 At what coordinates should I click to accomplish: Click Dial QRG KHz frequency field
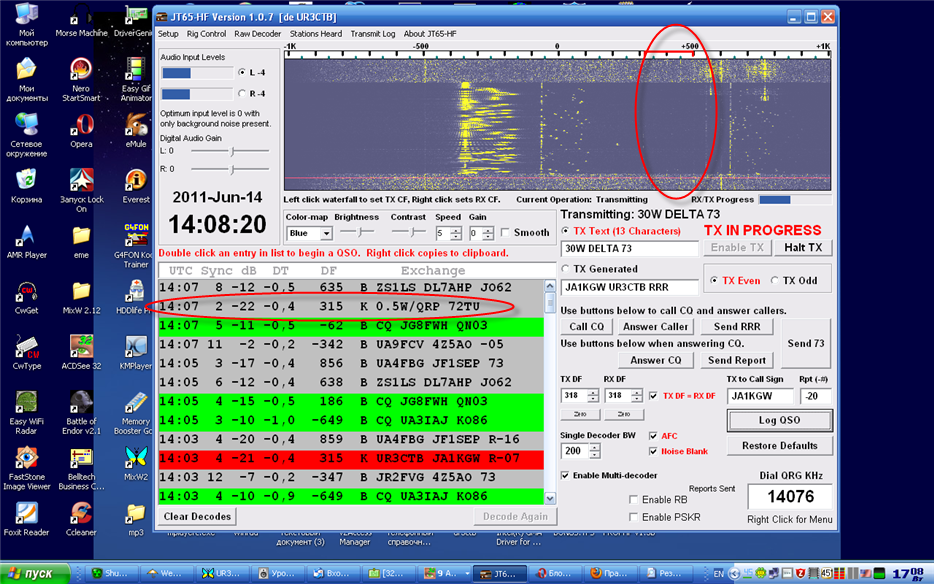tap(790, 496)
